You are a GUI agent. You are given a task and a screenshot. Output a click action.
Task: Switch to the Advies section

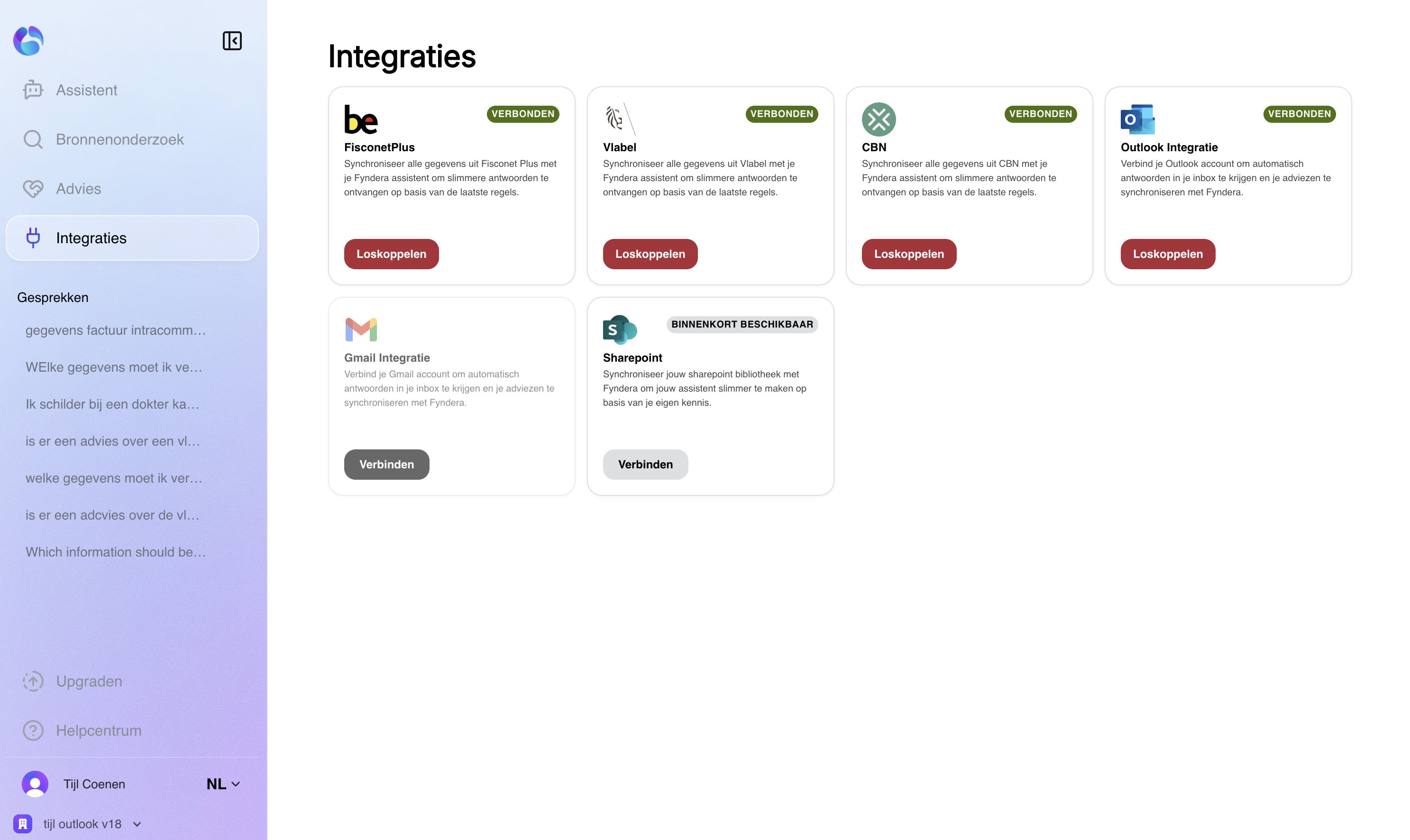point(78,189)
